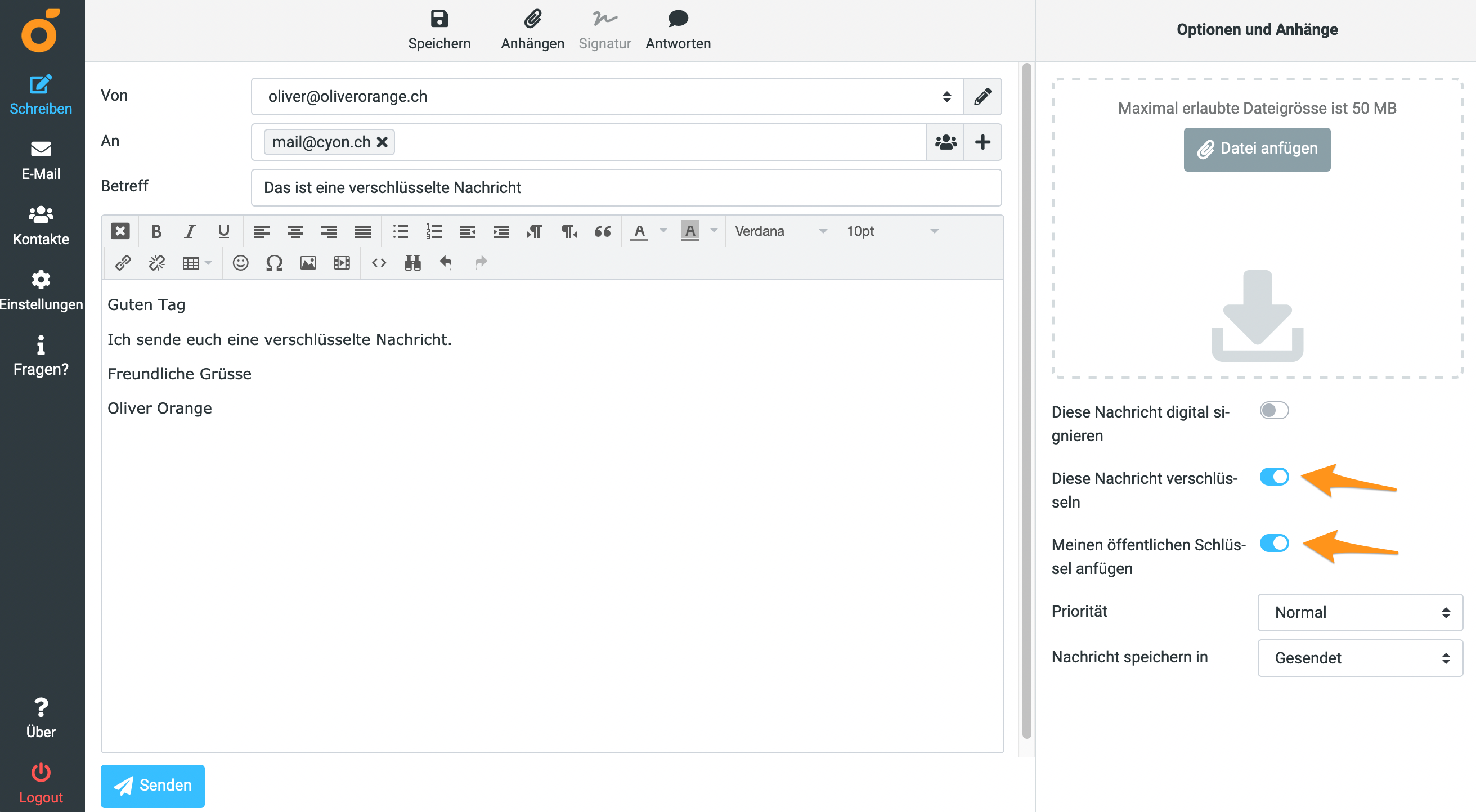Open the Gesendet save-folder dropdown

pos(1359,658)
